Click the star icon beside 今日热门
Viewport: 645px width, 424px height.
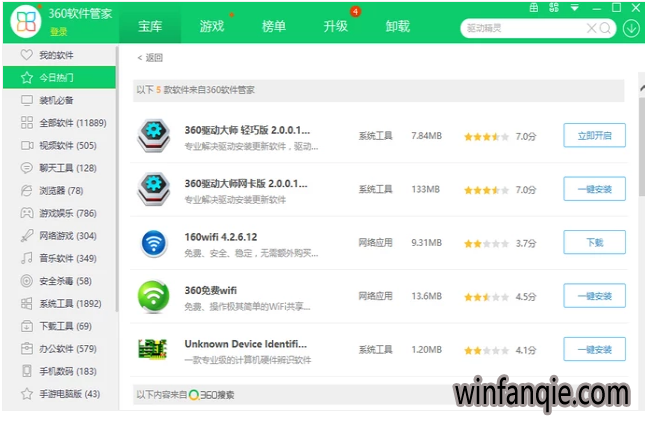coord(27,77)
